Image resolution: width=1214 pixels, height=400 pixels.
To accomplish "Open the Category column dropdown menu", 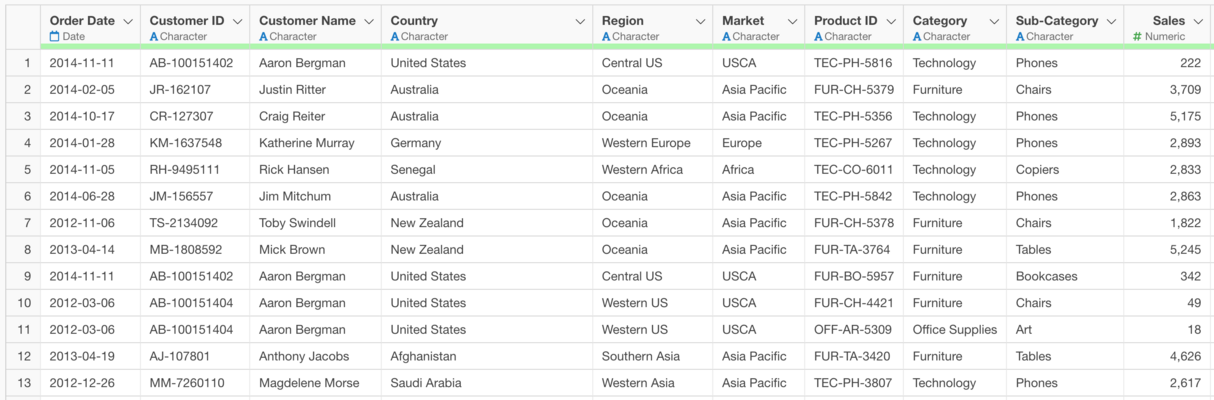I will 994,21.
